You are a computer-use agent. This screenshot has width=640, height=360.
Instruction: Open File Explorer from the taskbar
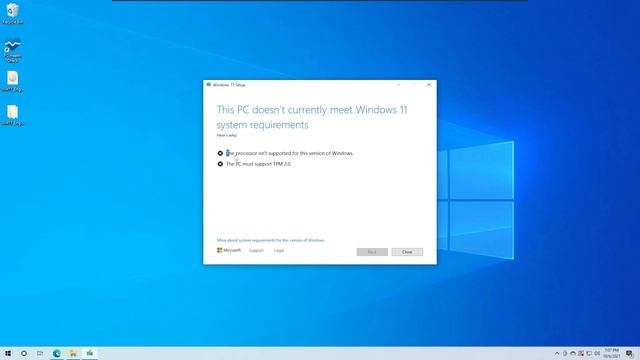point(73,353)
